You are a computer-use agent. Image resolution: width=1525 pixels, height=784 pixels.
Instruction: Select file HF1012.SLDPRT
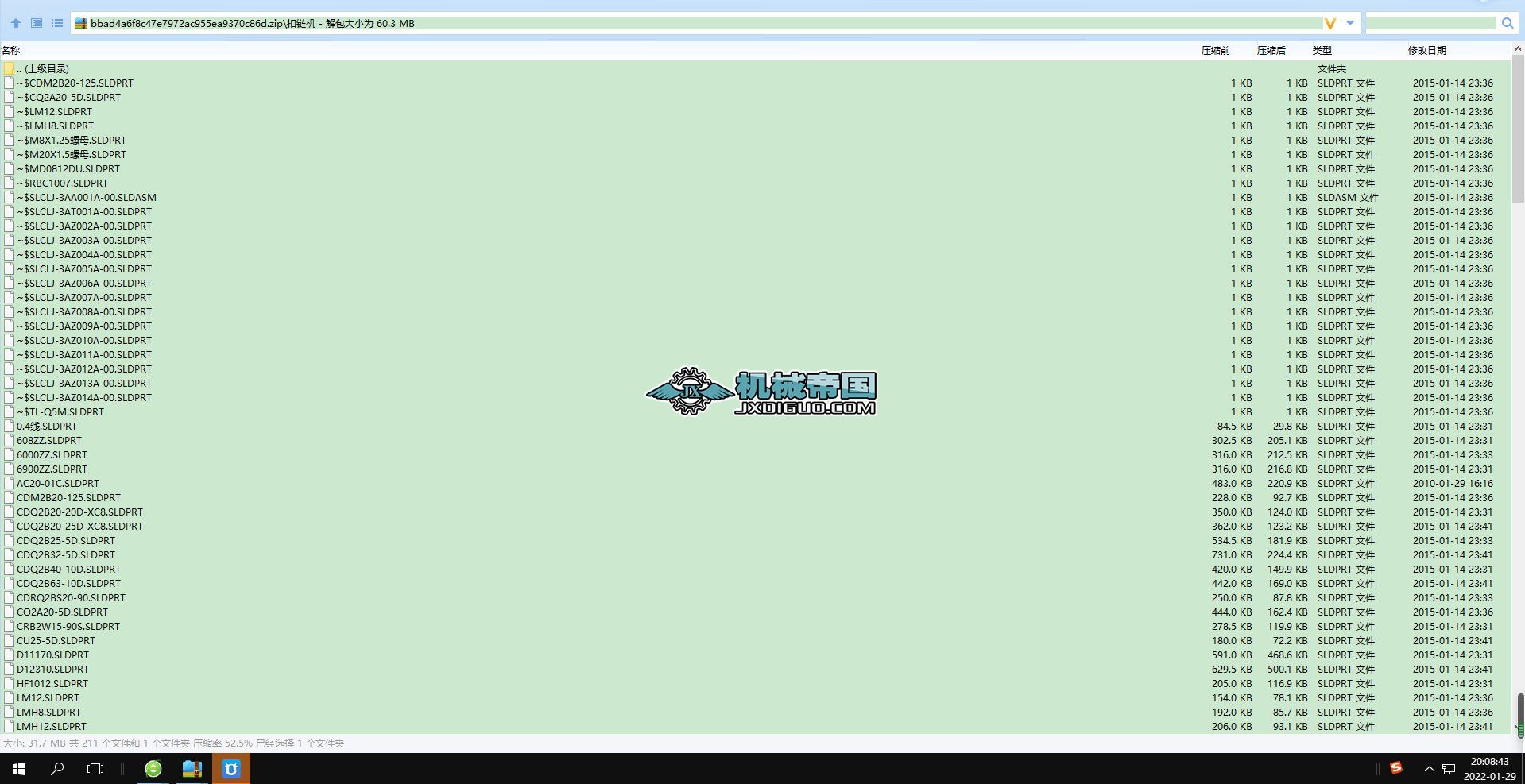(x=52, y=684)
